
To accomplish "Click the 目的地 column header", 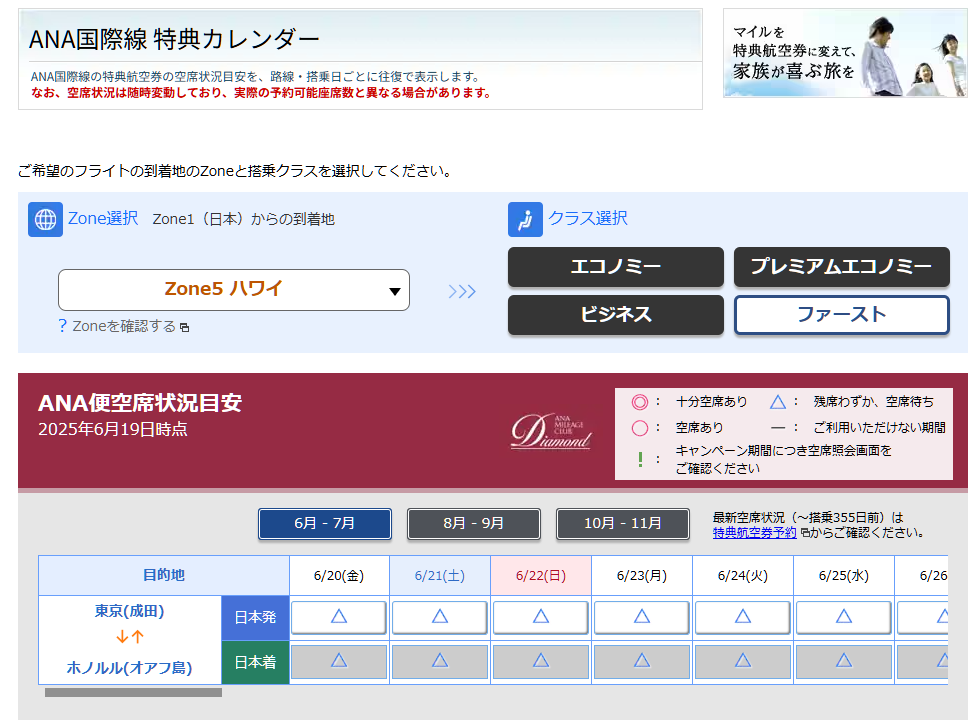I will [164, 575].
